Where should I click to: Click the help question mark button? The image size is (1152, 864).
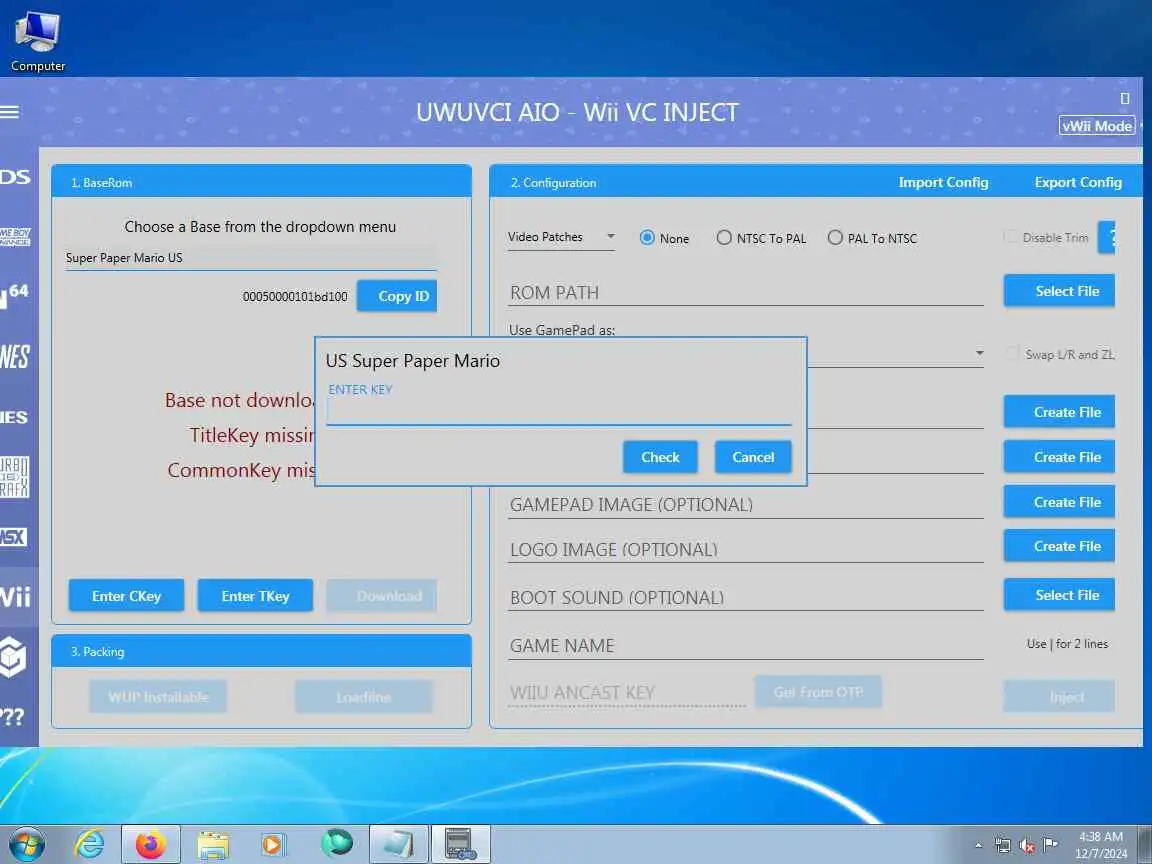[1107, 237]
